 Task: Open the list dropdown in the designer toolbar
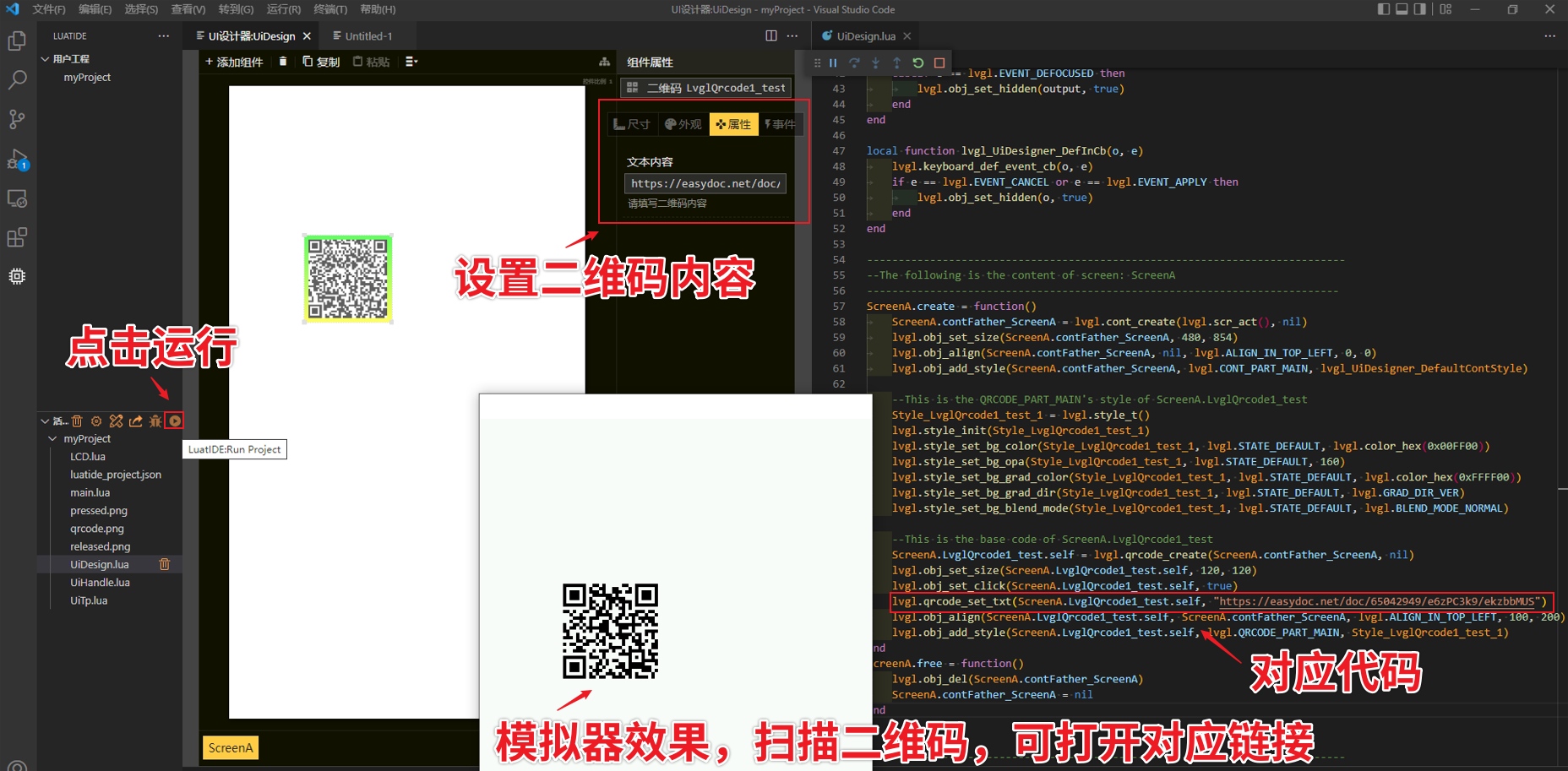coord(411,61)
